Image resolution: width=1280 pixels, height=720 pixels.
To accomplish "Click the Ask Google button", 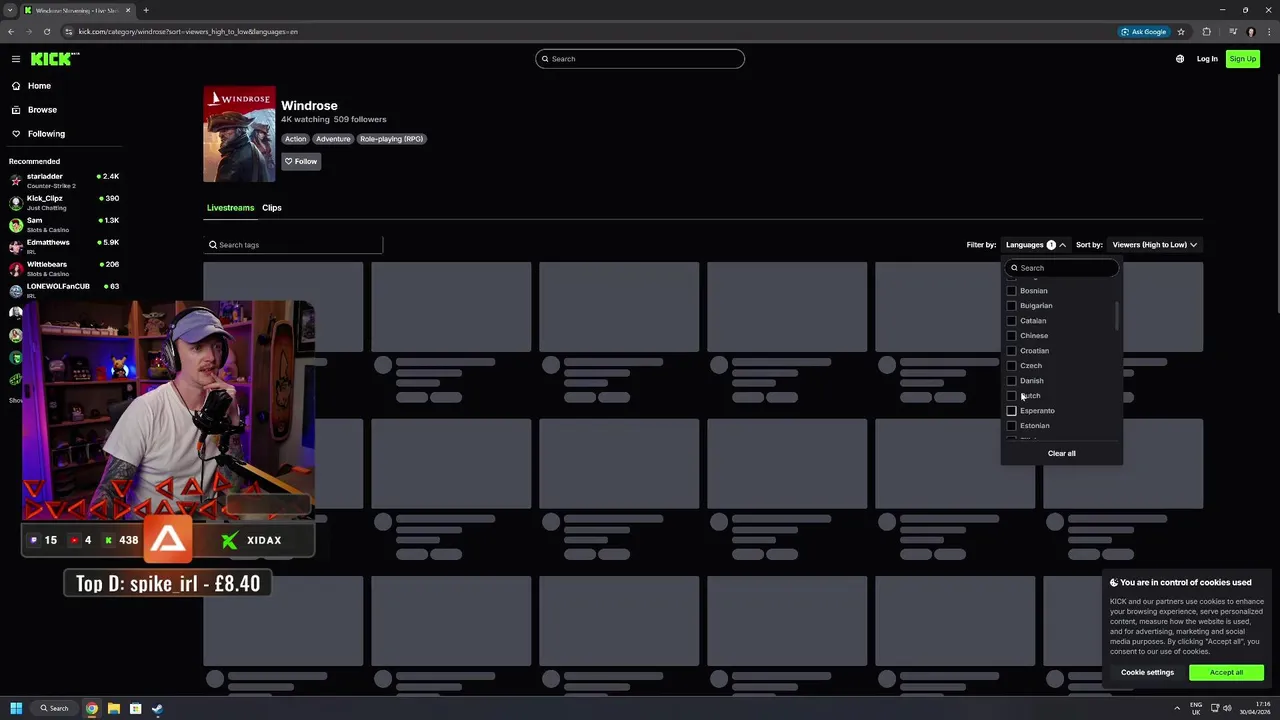I will (x=1144, y=32).
